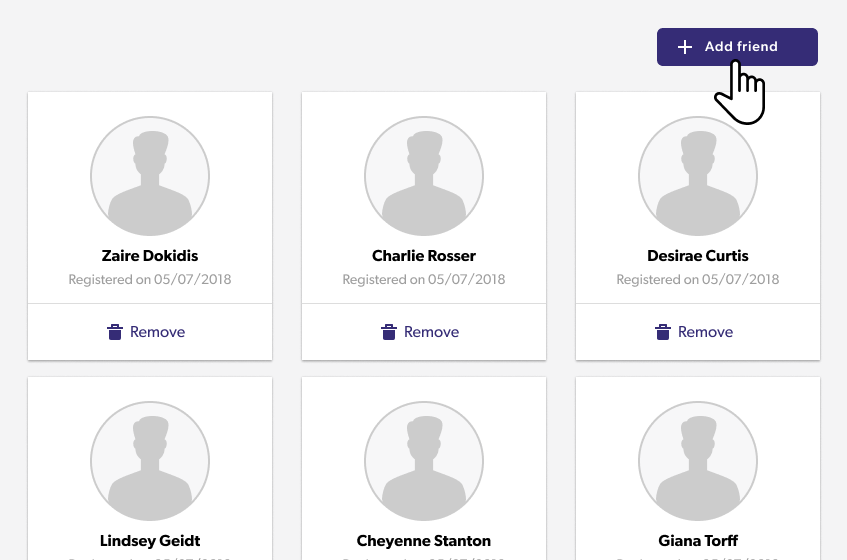Click trash icon under Charlie Rosser
Viewport: 847px width, 560px height.
click(x=389, y=332)
